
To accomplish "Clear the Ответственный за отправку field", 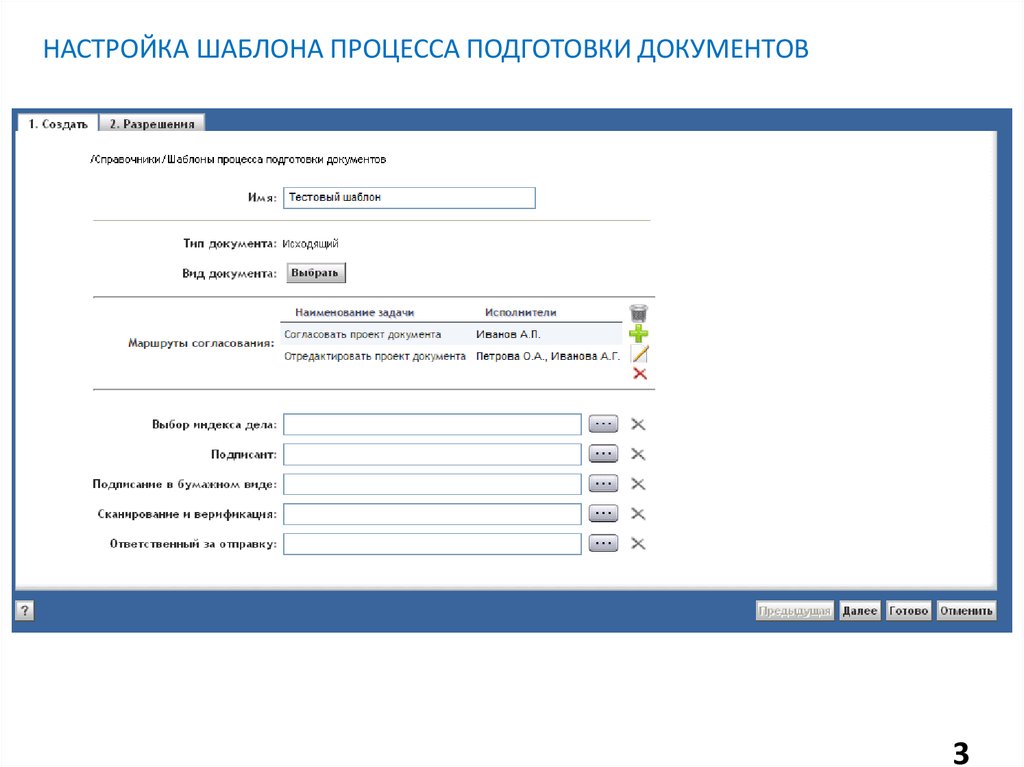I will tap(637, 543).
